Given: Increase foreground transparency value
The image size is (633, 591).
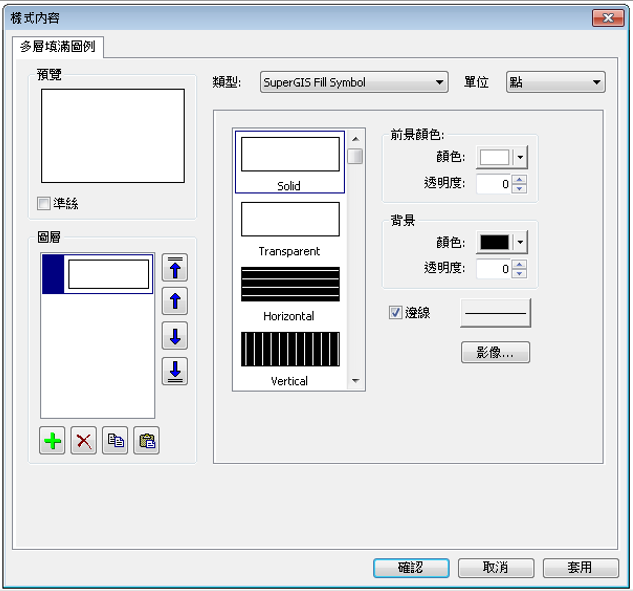Looking at the screenshot, I should coord(520,179).
